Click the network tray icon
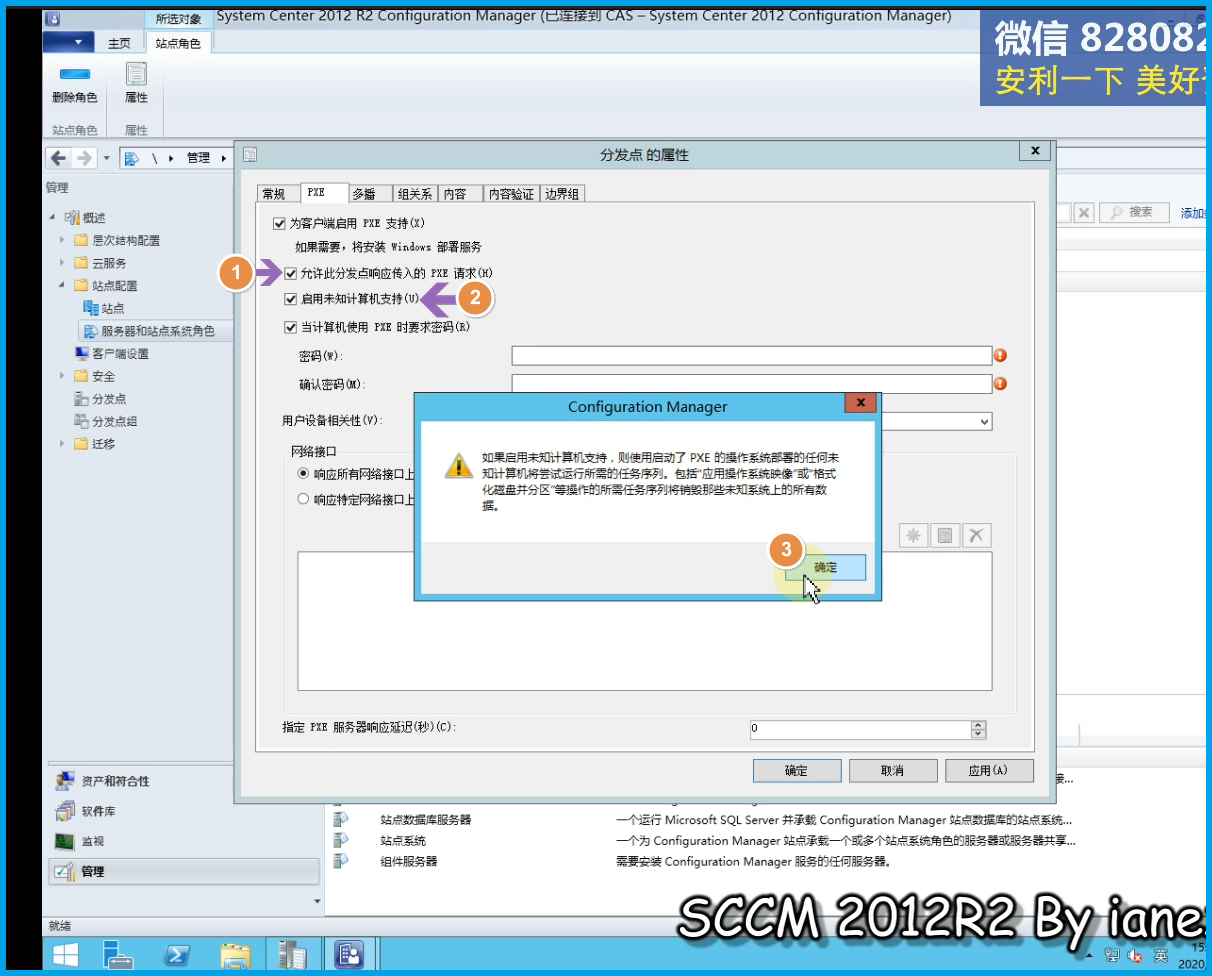The image size is (1212, 976). [x=1112, y=955]
